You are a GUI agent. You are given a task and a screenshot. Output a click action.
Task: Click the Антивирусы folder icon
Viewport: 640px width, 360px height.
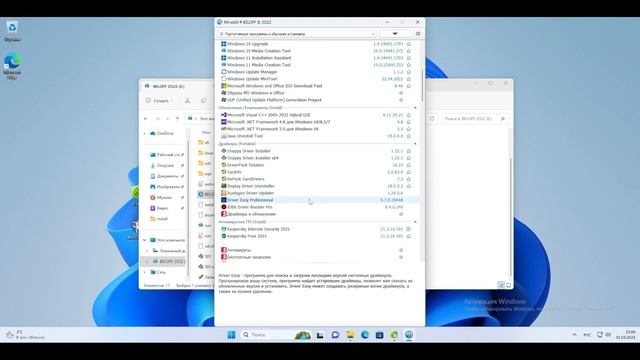coord(224,250)
